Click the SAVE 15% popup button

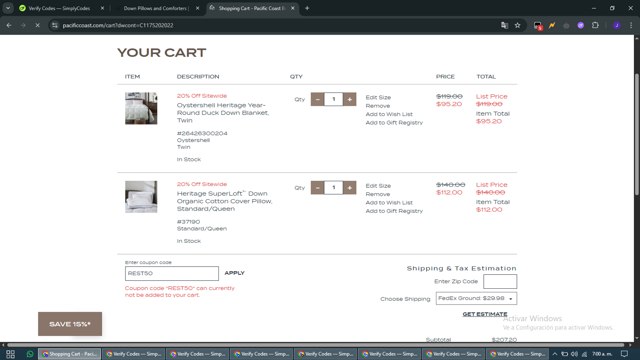pos(70,324)
